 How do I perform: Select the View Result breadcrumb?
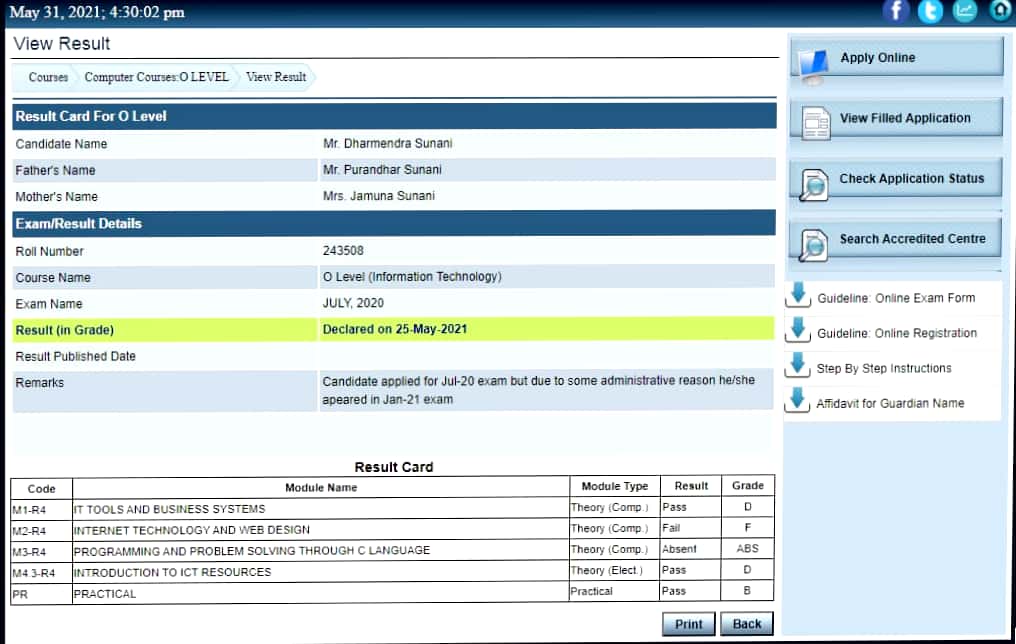(x=276, y=77)
